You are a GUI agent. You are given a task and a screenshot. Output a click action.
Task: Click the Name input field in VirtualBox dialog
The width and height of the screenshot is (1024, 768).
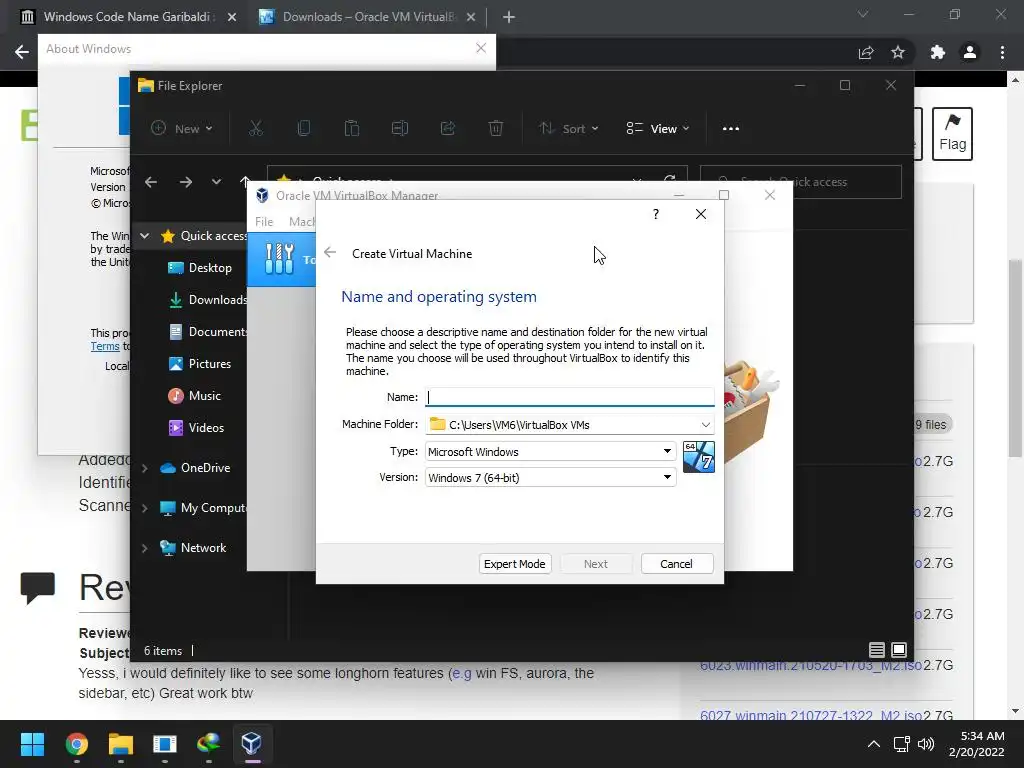(x=569, y=397)
